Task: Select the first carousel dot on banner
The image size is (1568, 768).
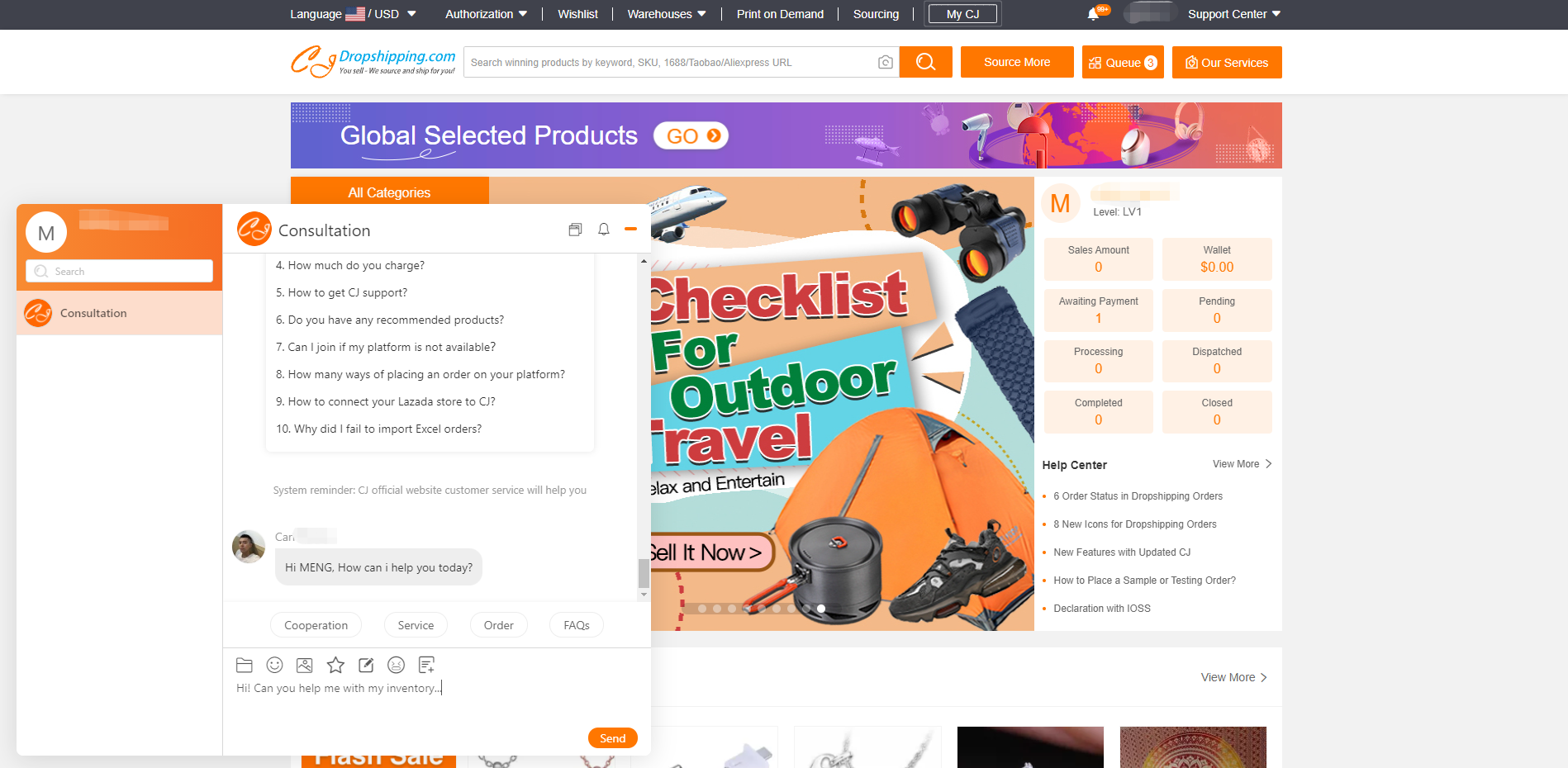Action: [702, 609]
